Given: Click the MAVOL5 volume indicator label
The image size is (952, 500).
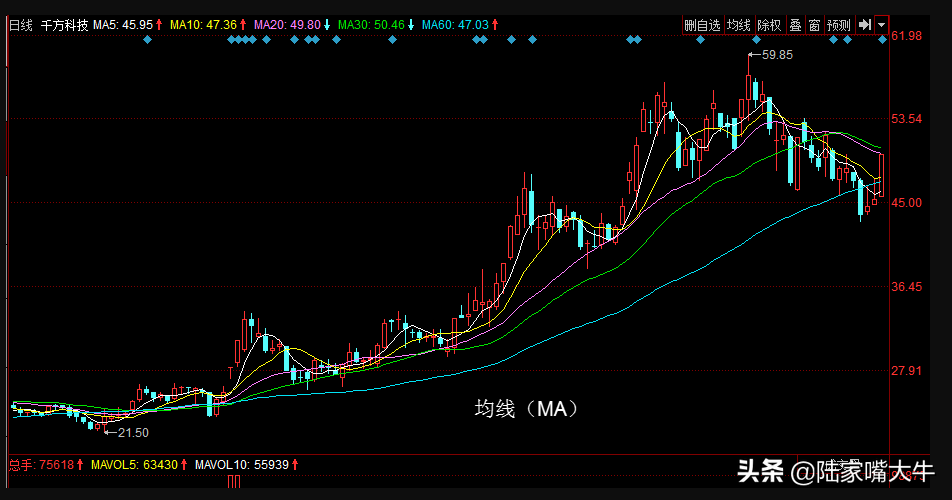Looking at the screenshot, I should [x=134, y=465].
